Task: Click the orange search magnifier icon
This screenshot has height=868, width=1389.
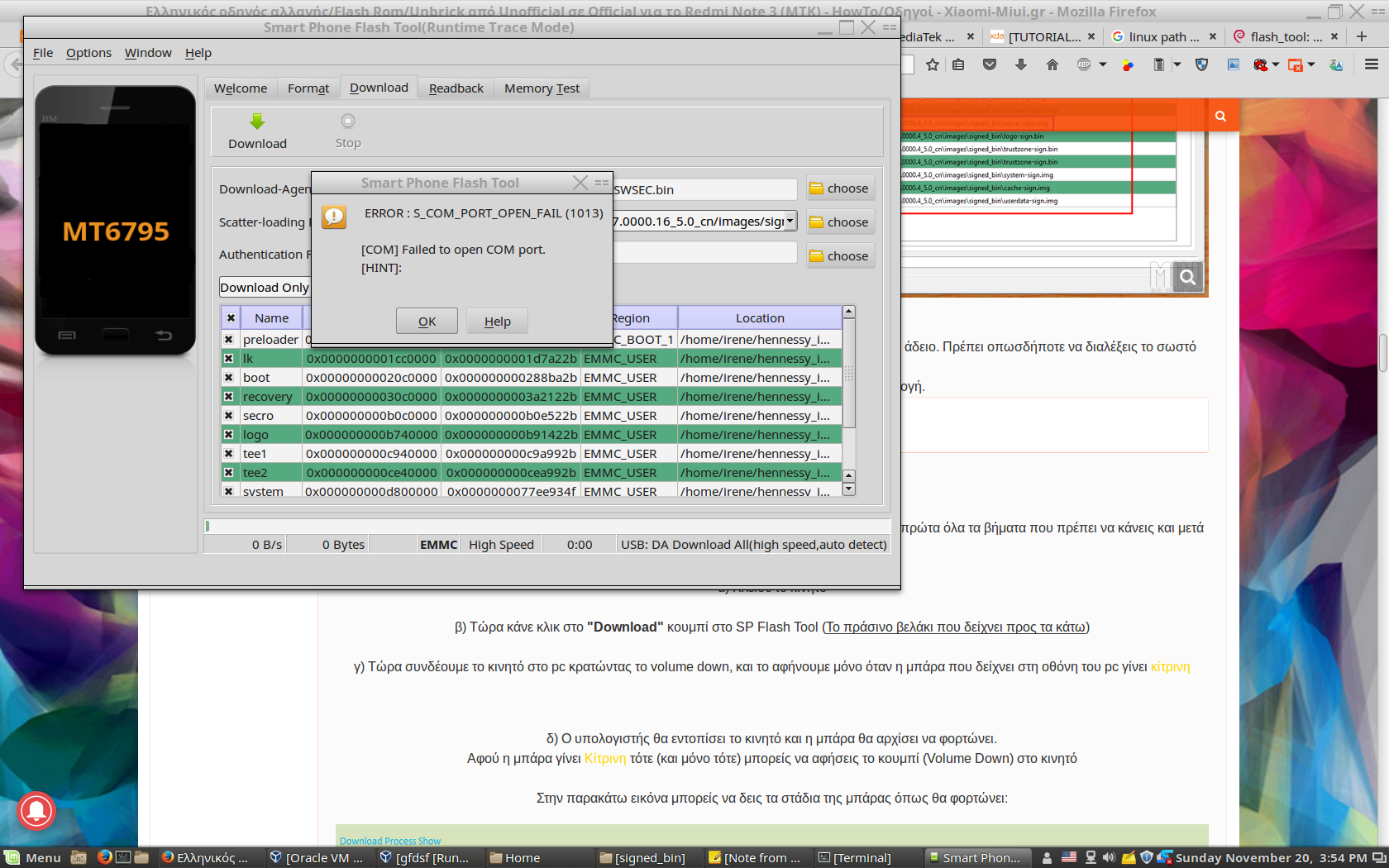Action: (1220, 116)
